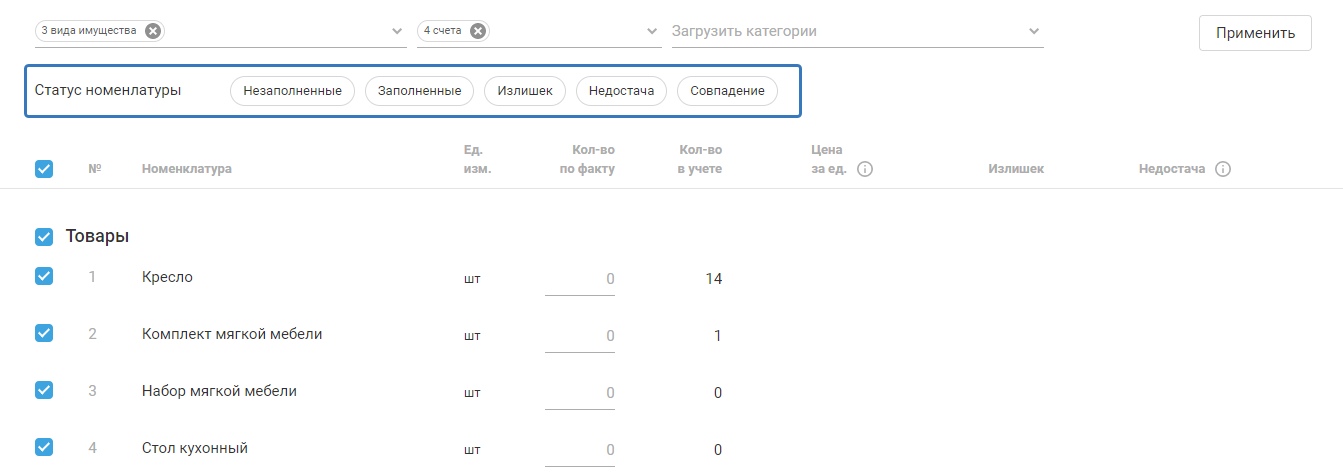Viewport: 1343px width, 476px height.
Task: Show info for 'Цена за ед.' column
Action: 866,169
